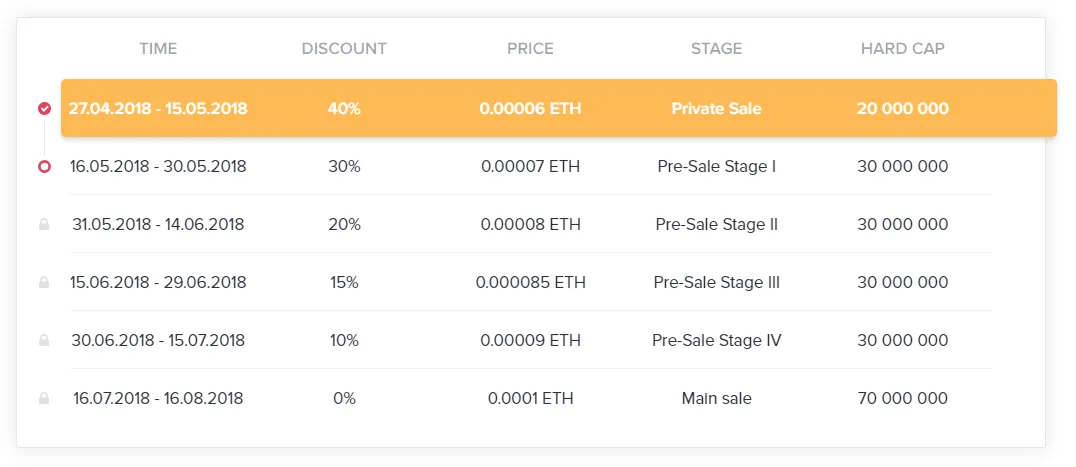The width and height of the screenshot is (1076, 467).
Task: Click the lock icon beside Pre-Sale Stage IV
Action: coord(44,340)
